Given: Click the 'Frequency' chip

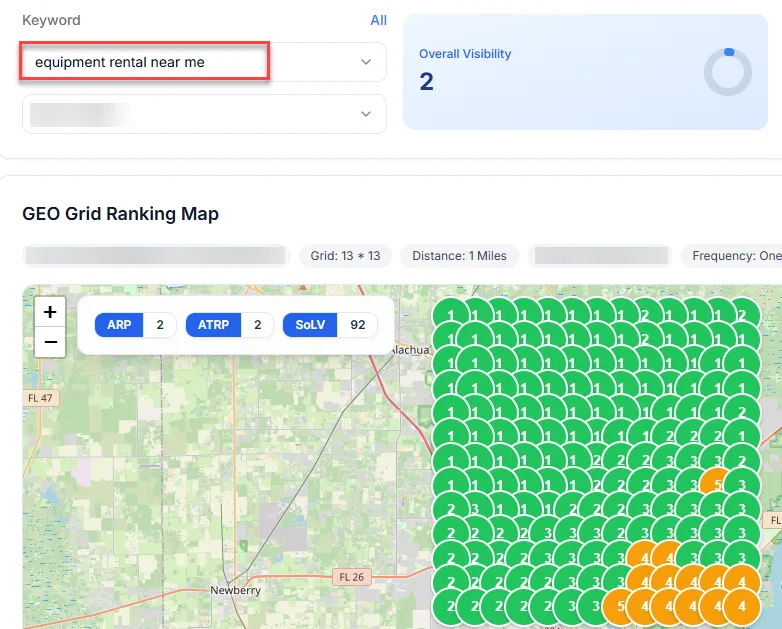Looking at the screenshot, I should click(732, 256).
